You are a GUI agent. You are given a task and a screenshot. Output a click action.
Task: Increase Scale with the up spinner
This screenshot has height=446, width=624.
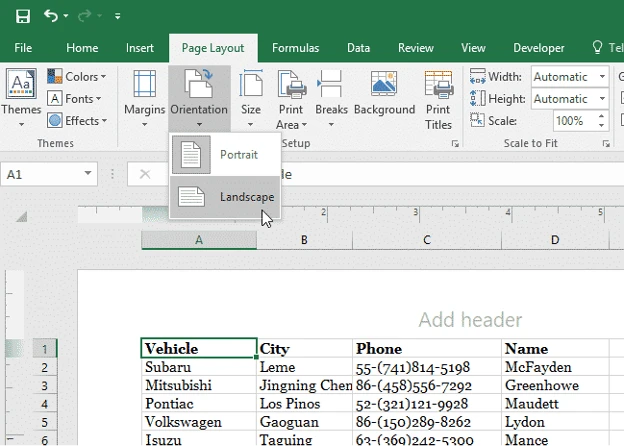601,116
